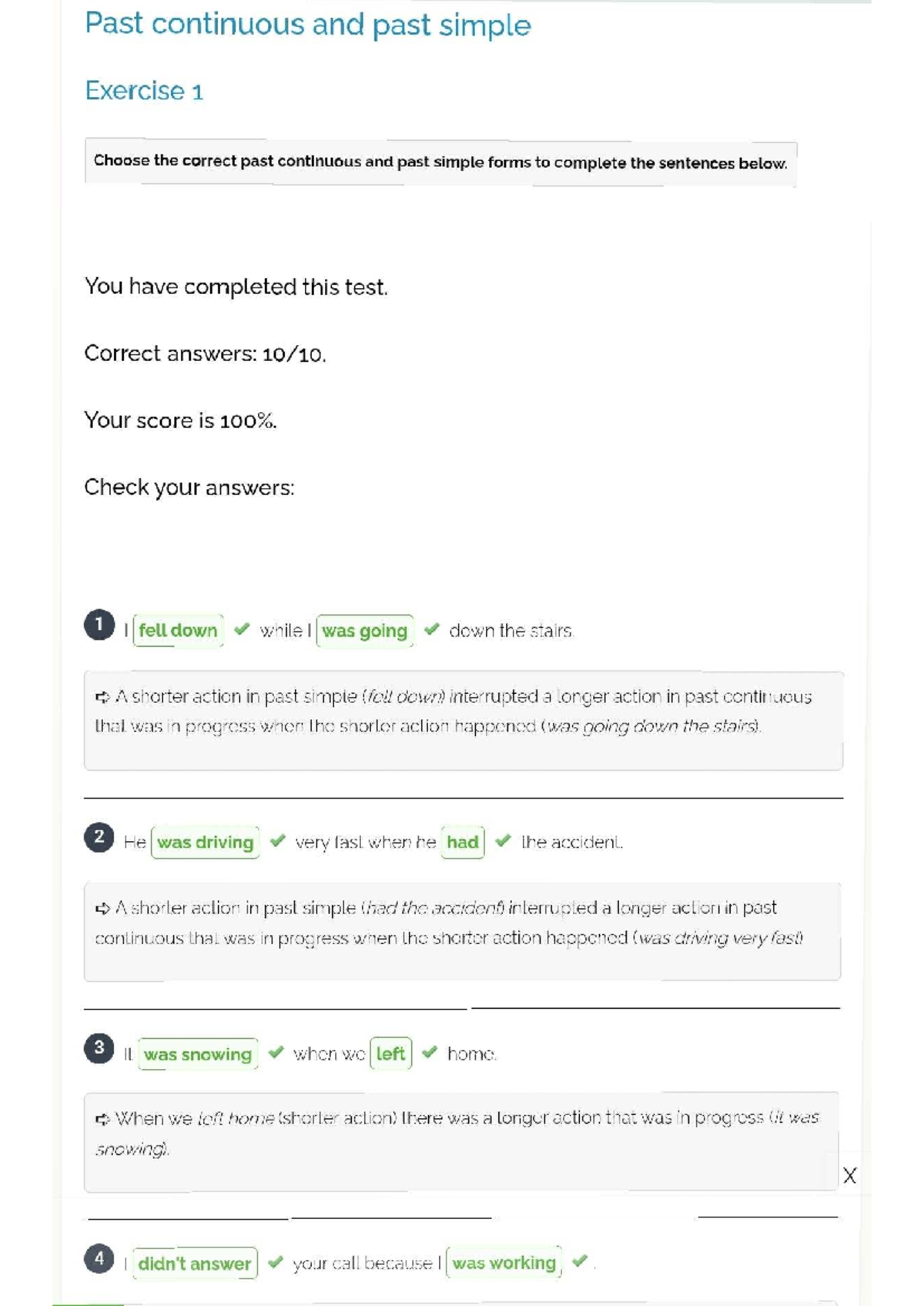Click the number 4 question badge
Image resolution: width=924 pixels, height=1306 pixels.
click(x=99, y=1259)
